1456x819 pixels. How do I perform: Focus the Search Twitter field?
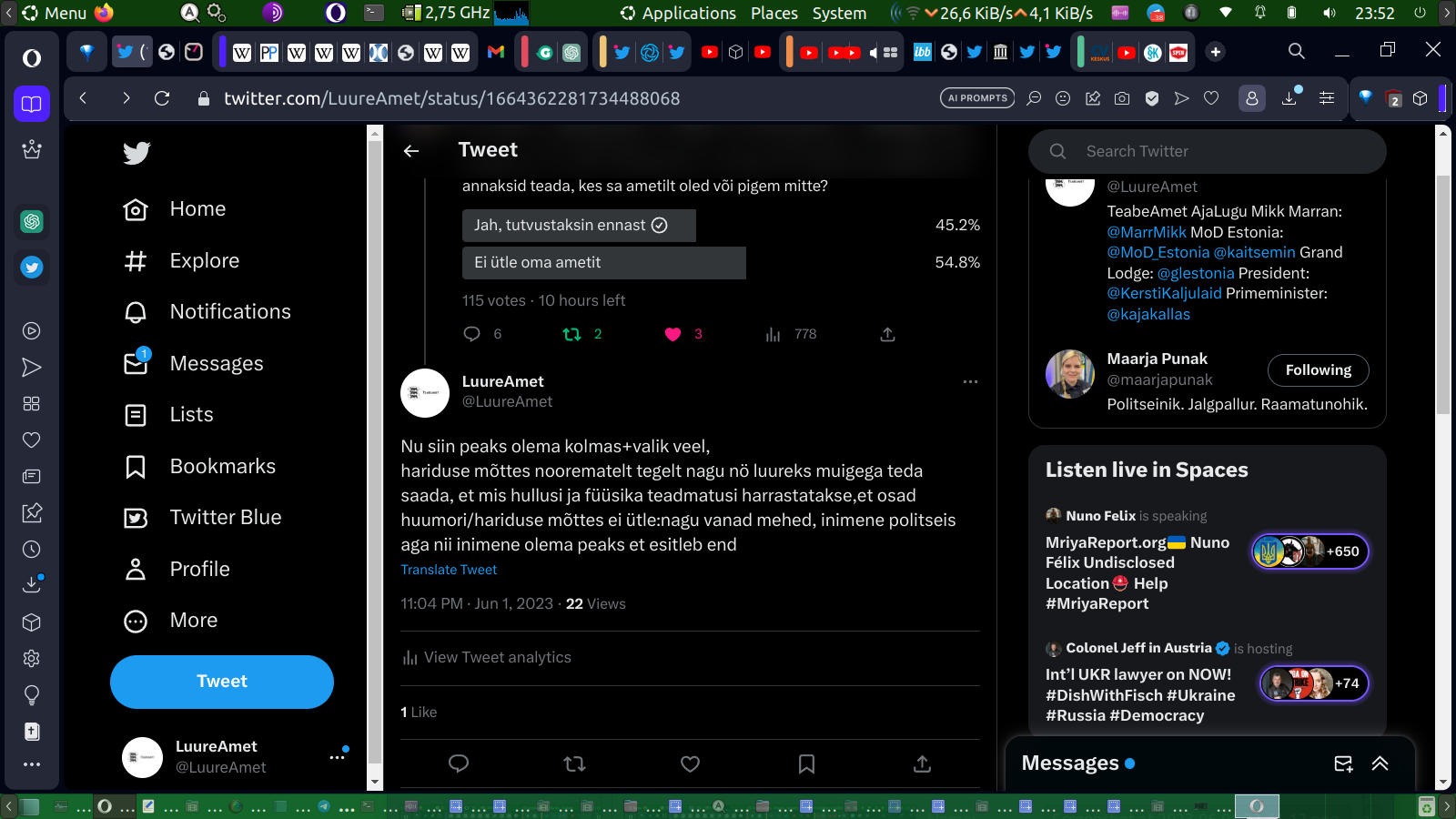[1208, 151]
